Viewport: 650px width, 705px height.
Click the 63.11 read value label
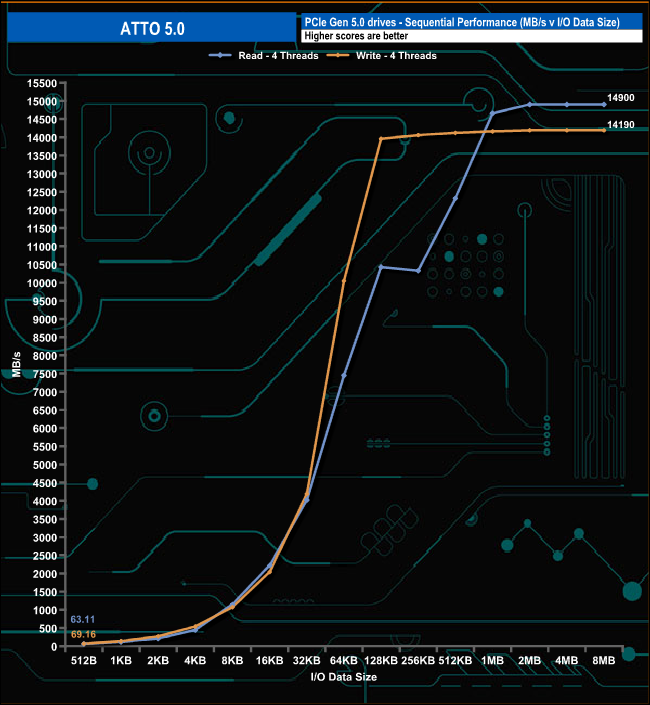83,620
